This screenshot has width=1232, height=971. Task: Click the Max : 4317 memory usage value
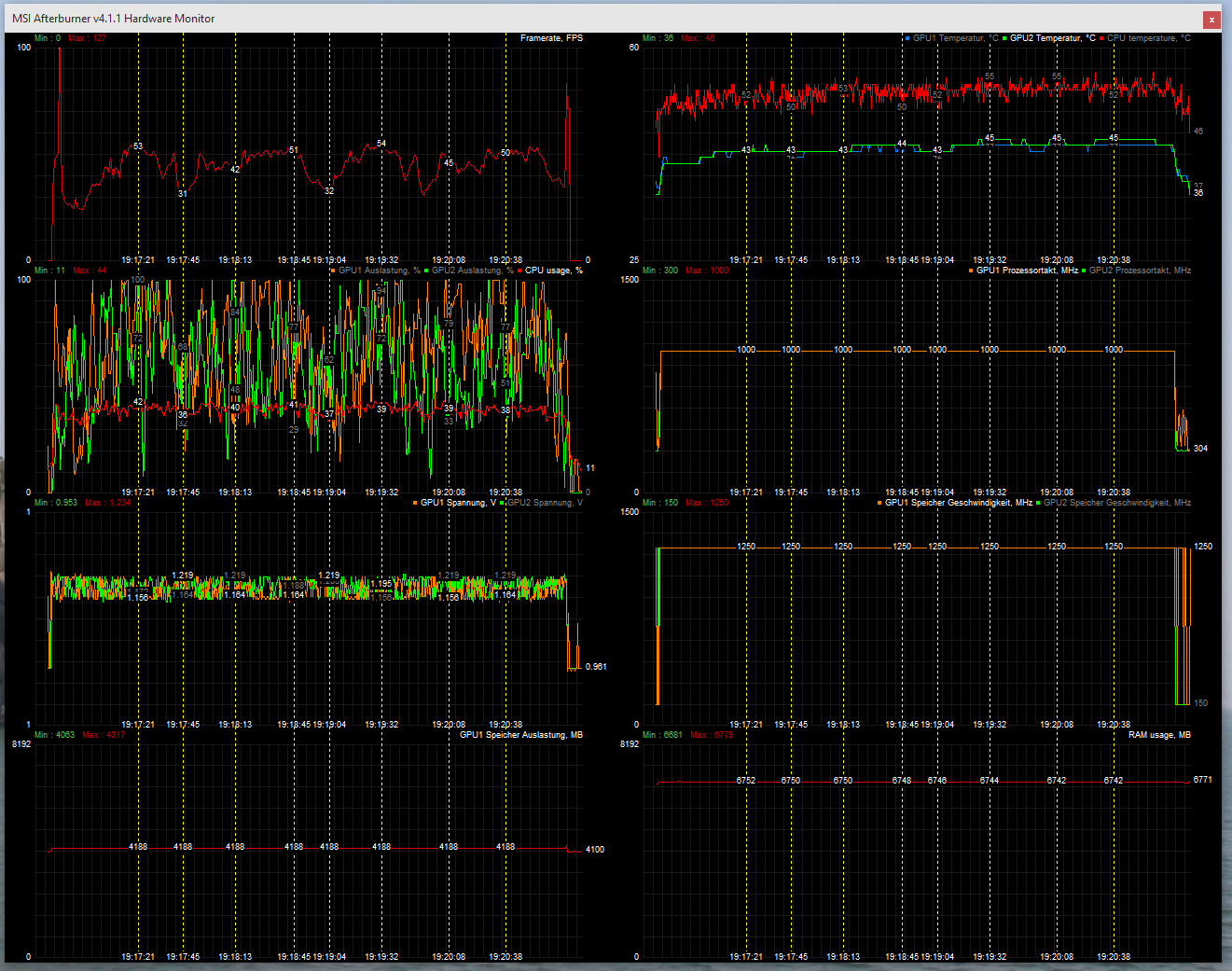pyautogui.click(x=104, y=735)
